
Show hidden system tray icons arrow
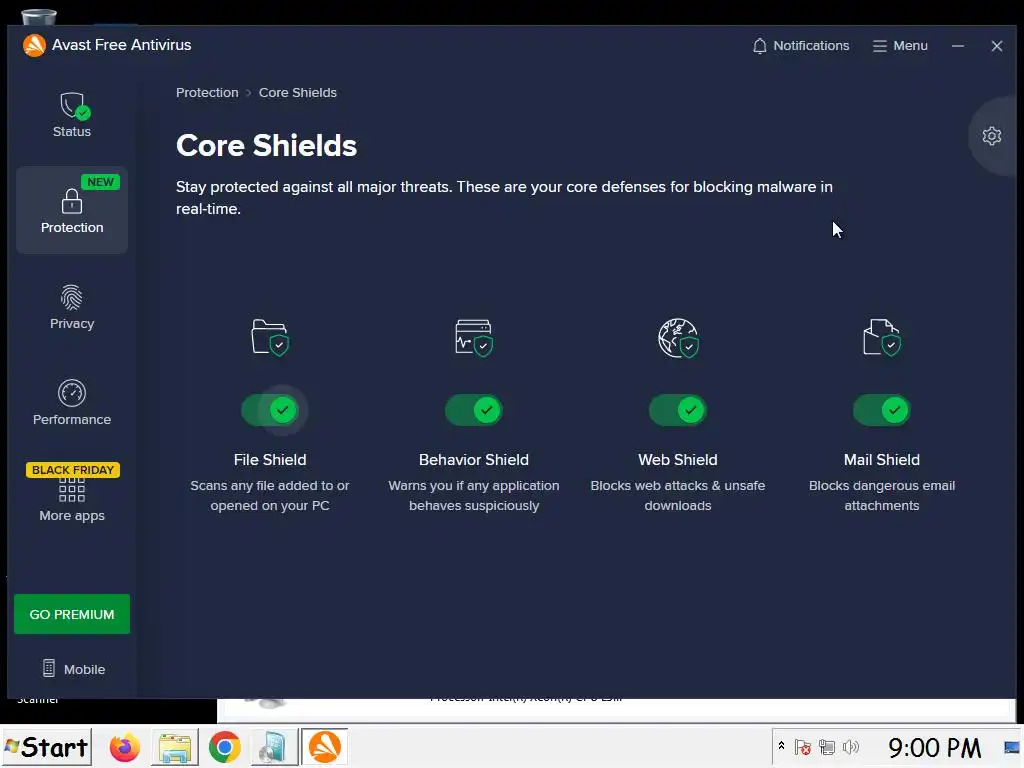[781, 746]
